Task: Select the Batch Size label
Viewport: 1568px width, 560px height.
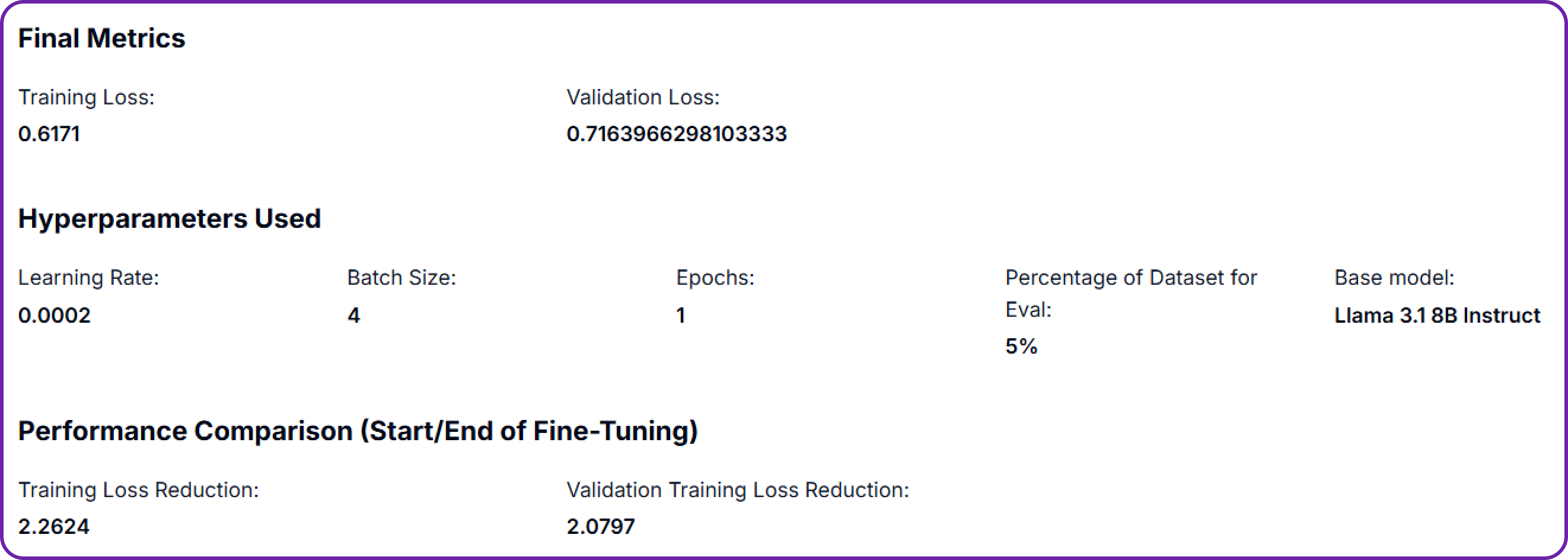Action: [401, 278]
